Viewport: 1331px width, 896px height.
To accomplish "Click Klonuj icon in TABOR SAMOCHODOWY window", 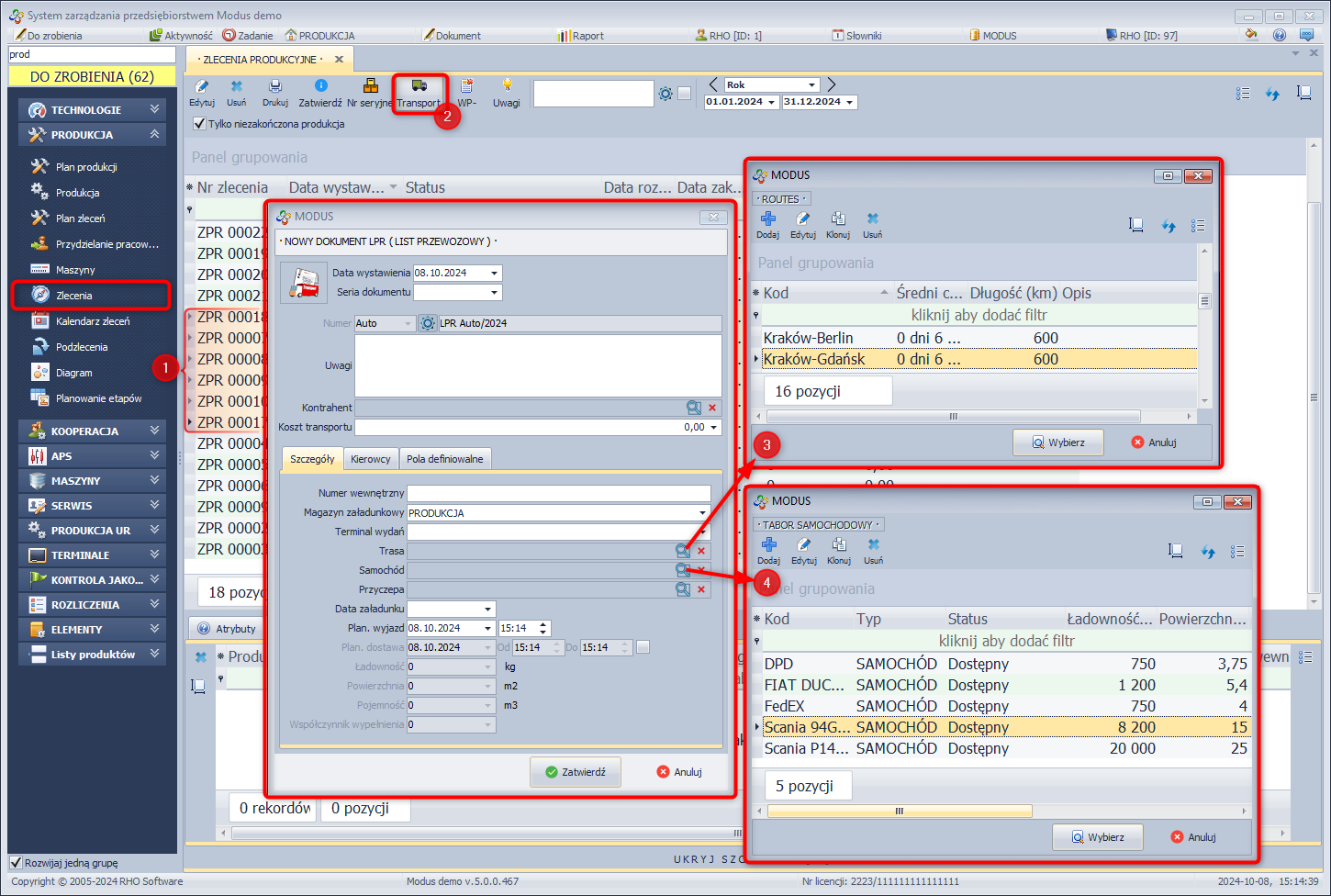I will [838, 545].
